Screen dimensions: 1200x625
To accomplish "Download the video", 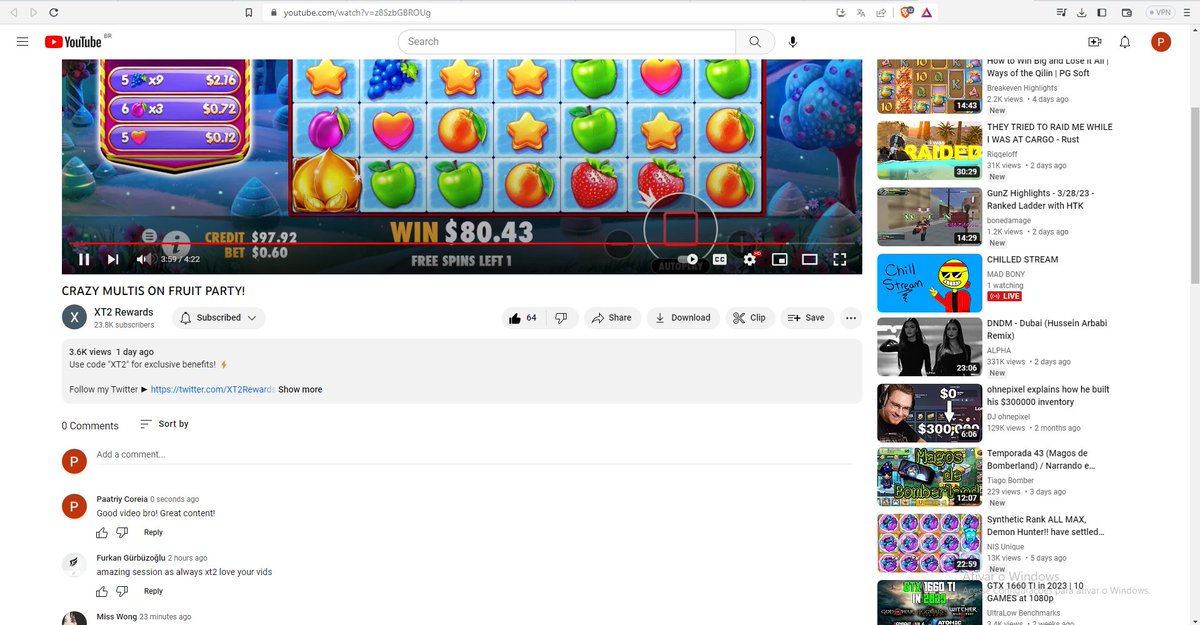I will (683, 318).
